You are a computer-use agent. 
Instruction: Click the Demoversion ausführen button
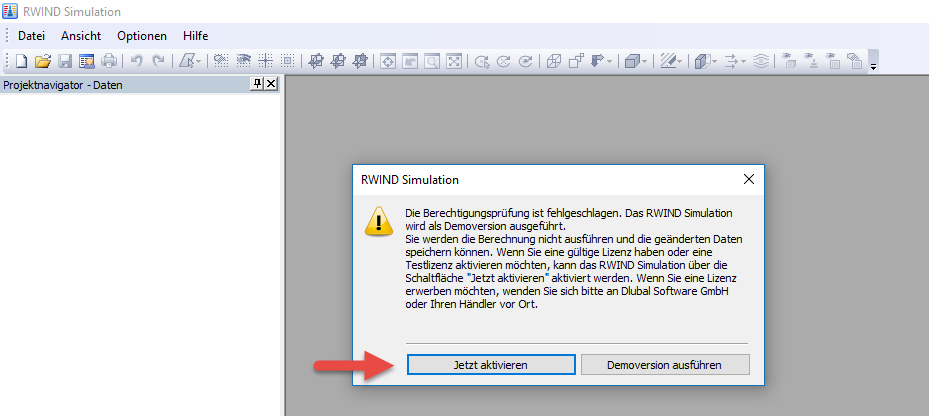[665, 364]
